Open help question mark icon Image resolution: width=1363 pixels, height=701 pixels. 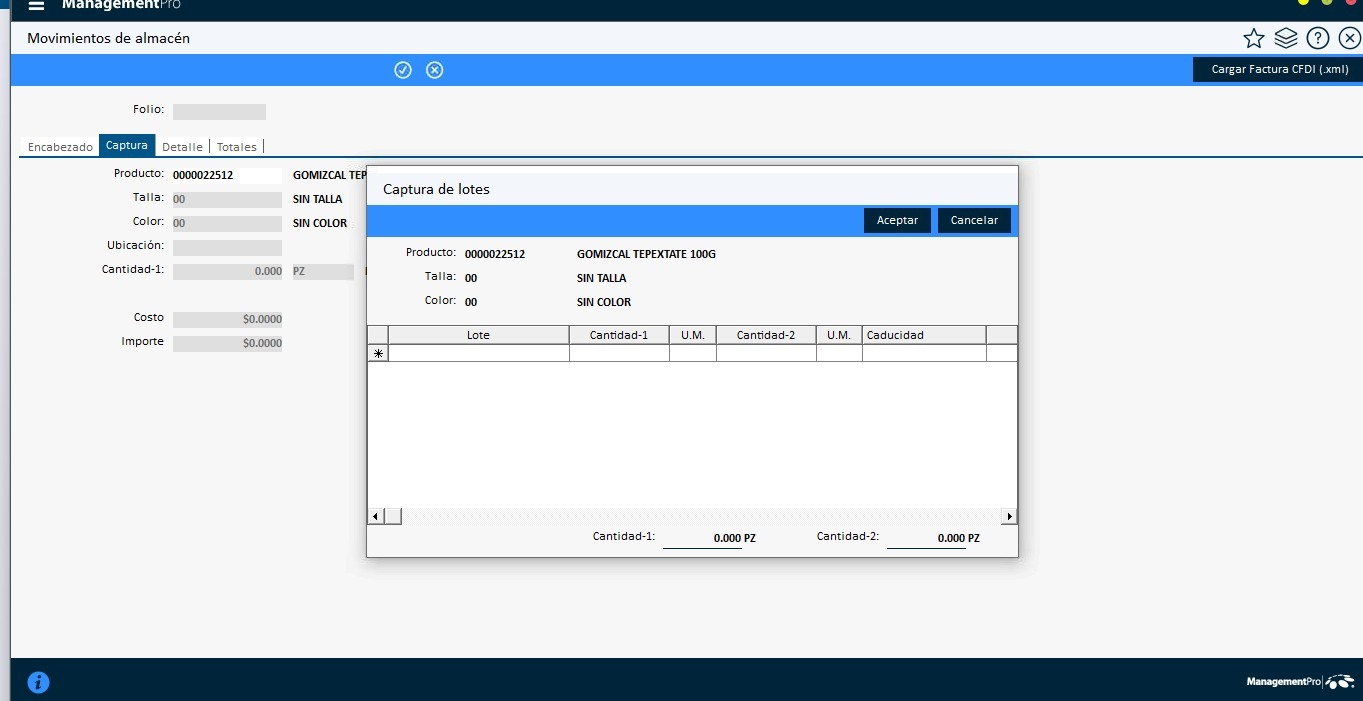point(1318,39)
